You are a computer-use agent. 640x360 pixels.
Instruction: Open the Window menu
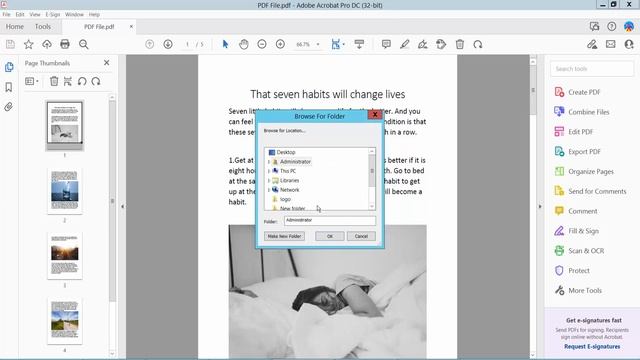pos(74,14)
